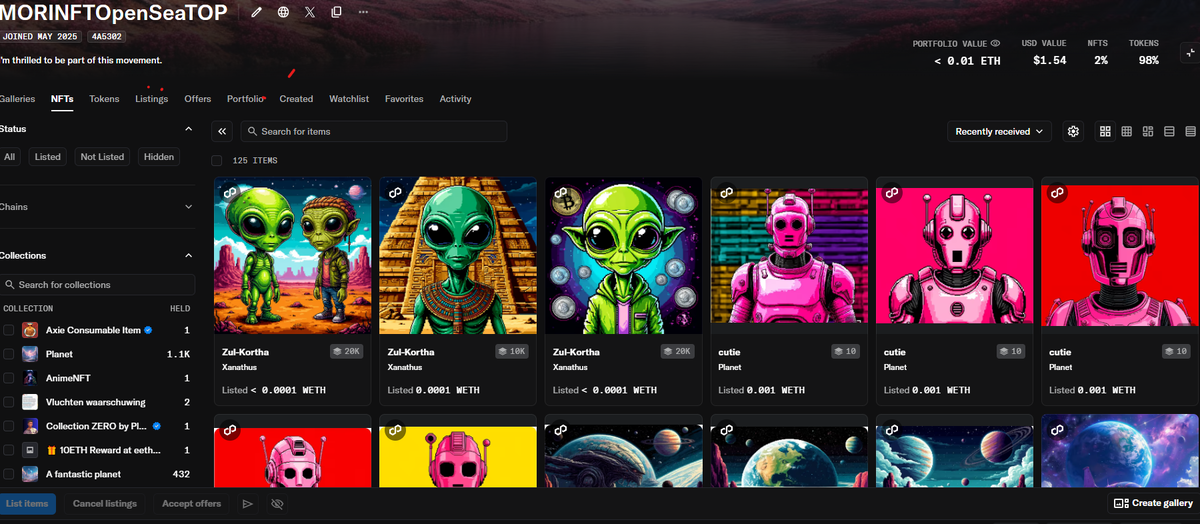The height and width of the screenshot is (524, 1200).
Task: Filter status by All
Action: pos(9,157)
